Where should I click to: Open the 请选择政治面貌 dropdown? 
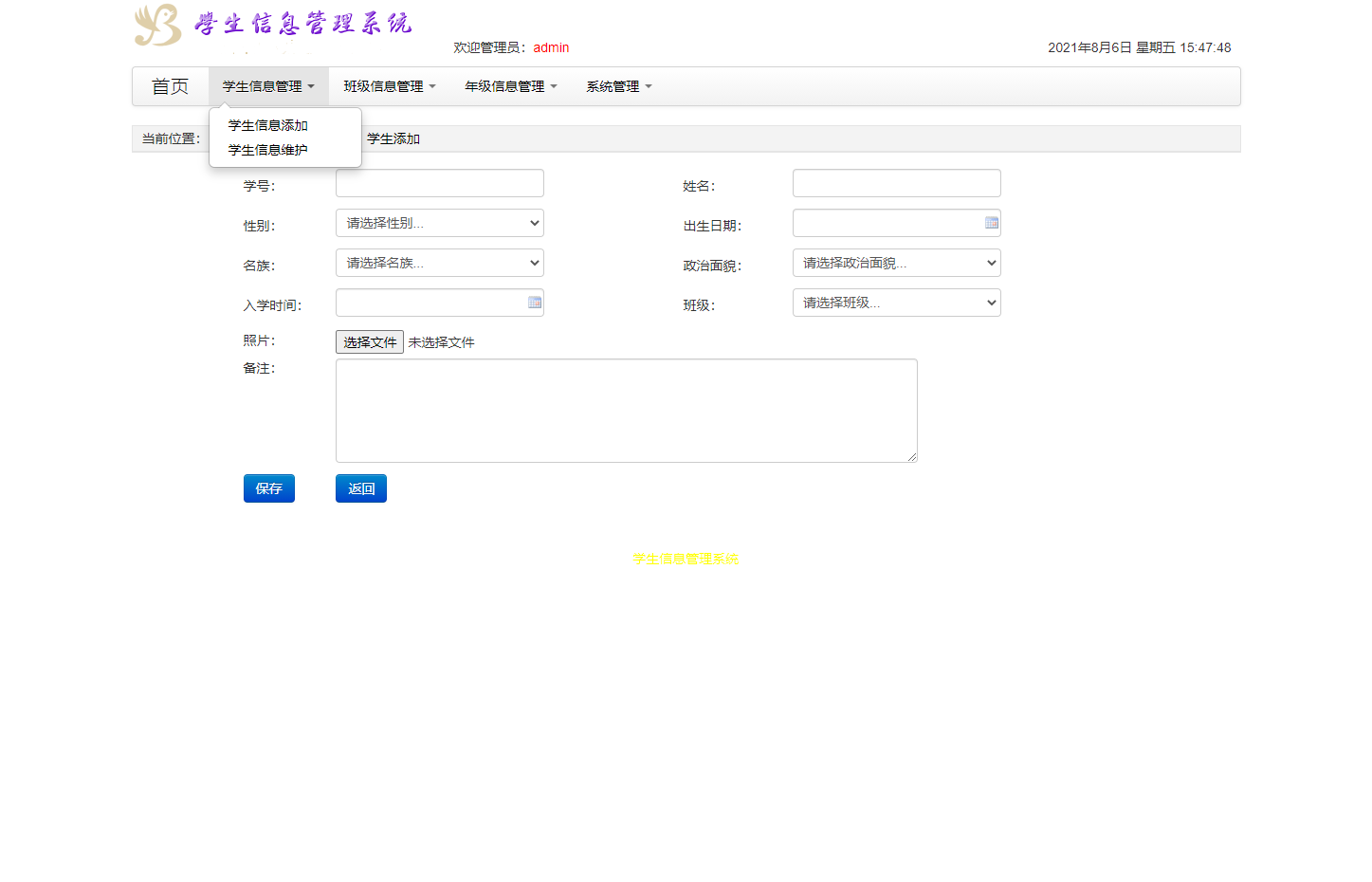coord(896,263)
